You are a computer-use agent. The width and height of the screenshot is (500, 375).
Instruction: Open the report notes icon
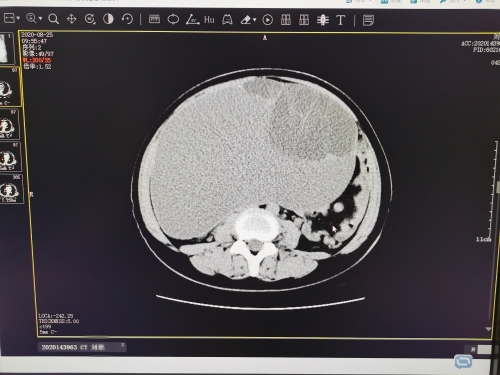point(368,20)
